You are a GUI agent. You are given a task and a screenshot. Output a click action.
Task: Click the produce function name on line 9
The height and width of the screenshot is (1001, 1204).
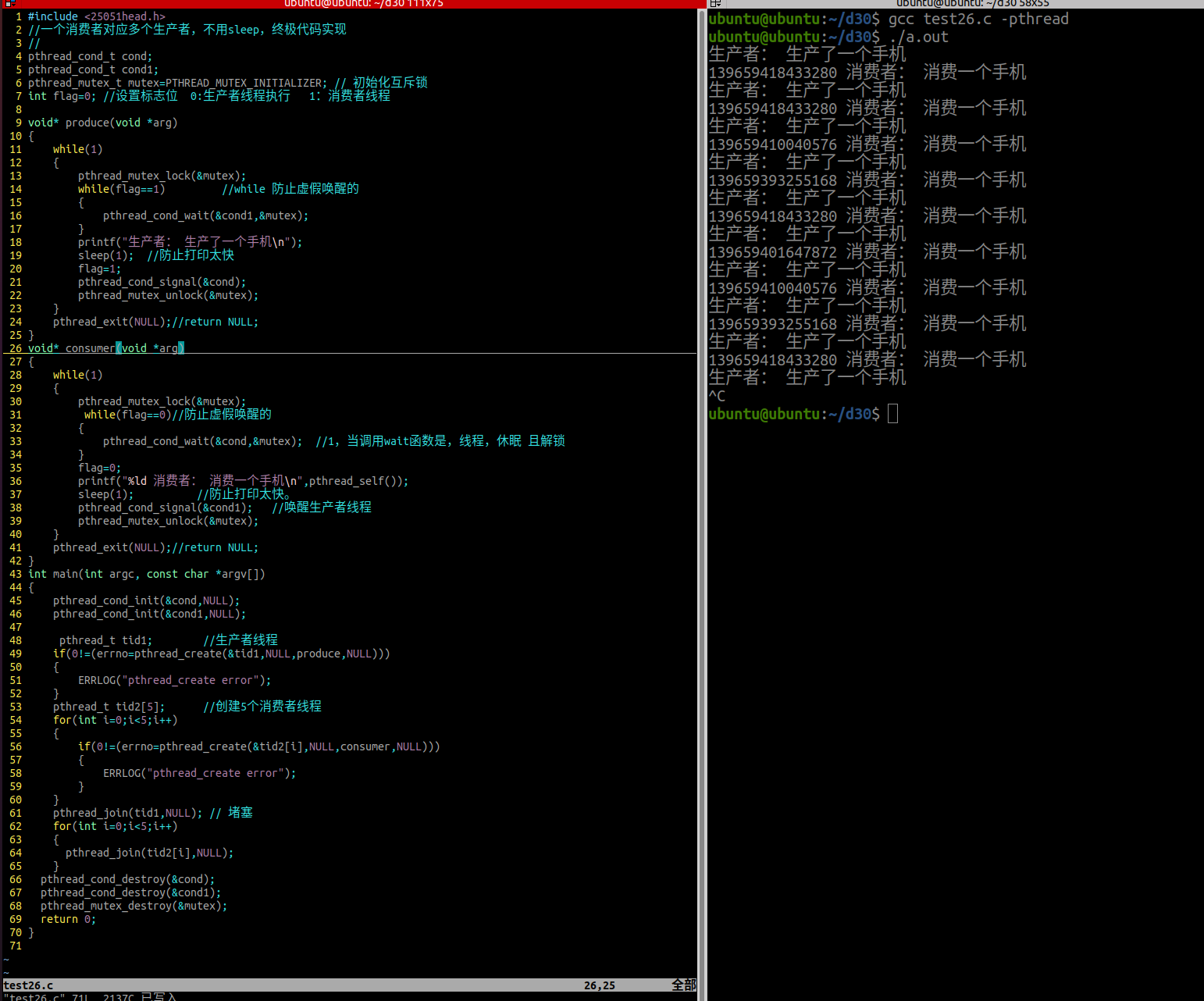click(x=87, y=122)
